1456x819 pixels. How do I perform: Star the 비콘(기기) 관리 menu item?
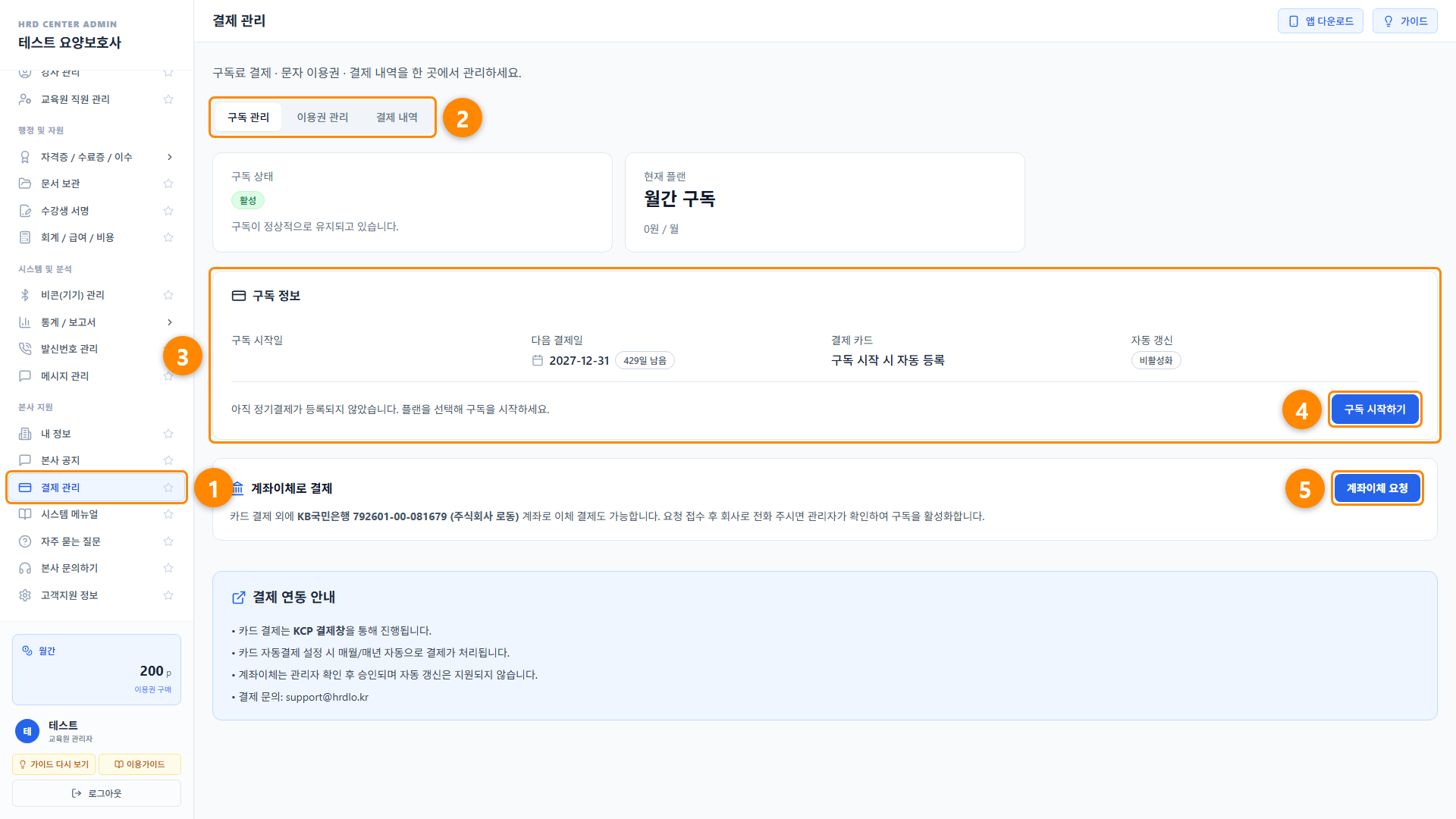coord(168,295)
